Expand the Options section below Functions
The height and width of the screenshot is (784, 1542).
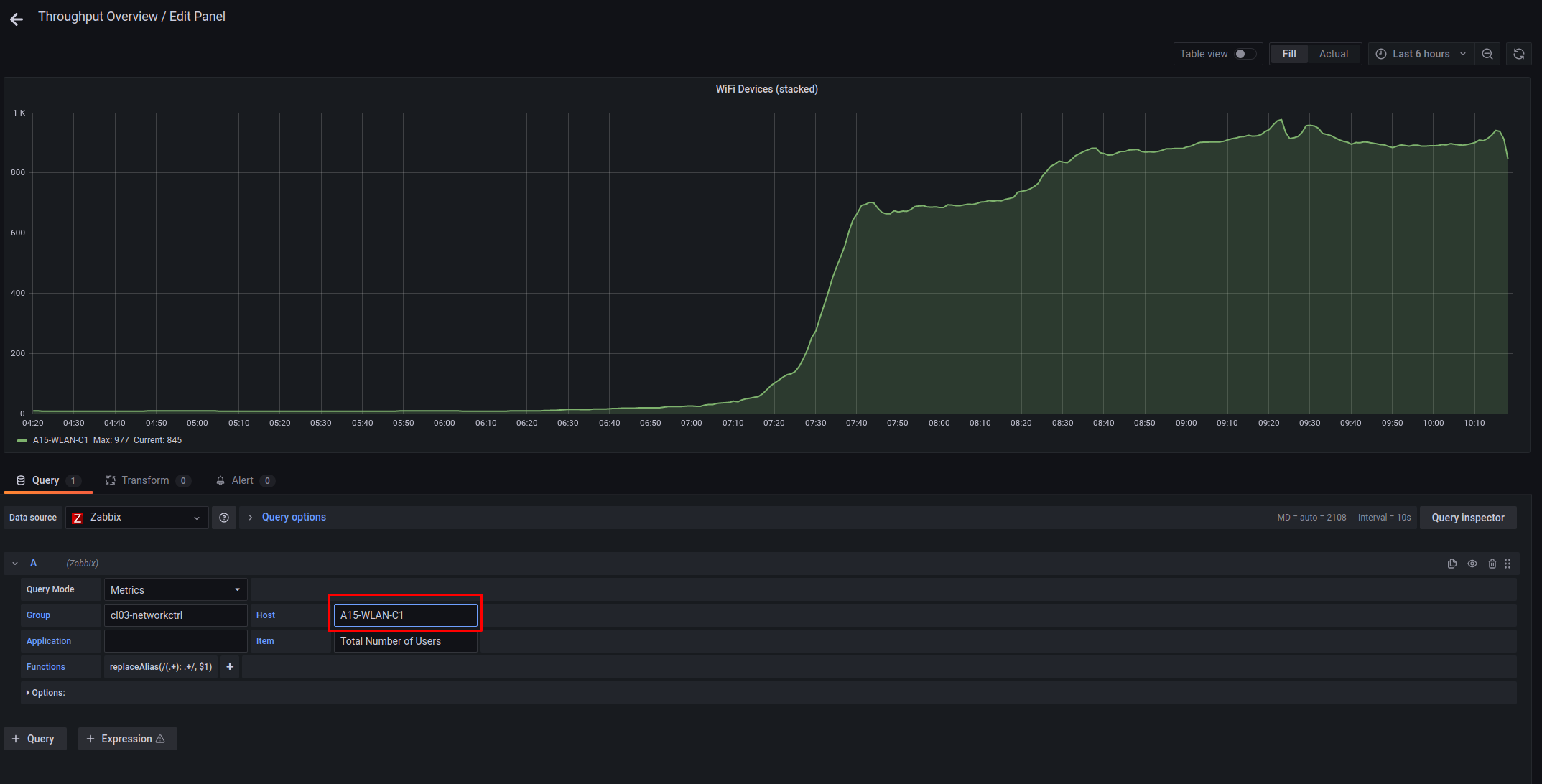click(x=46, y=692)
